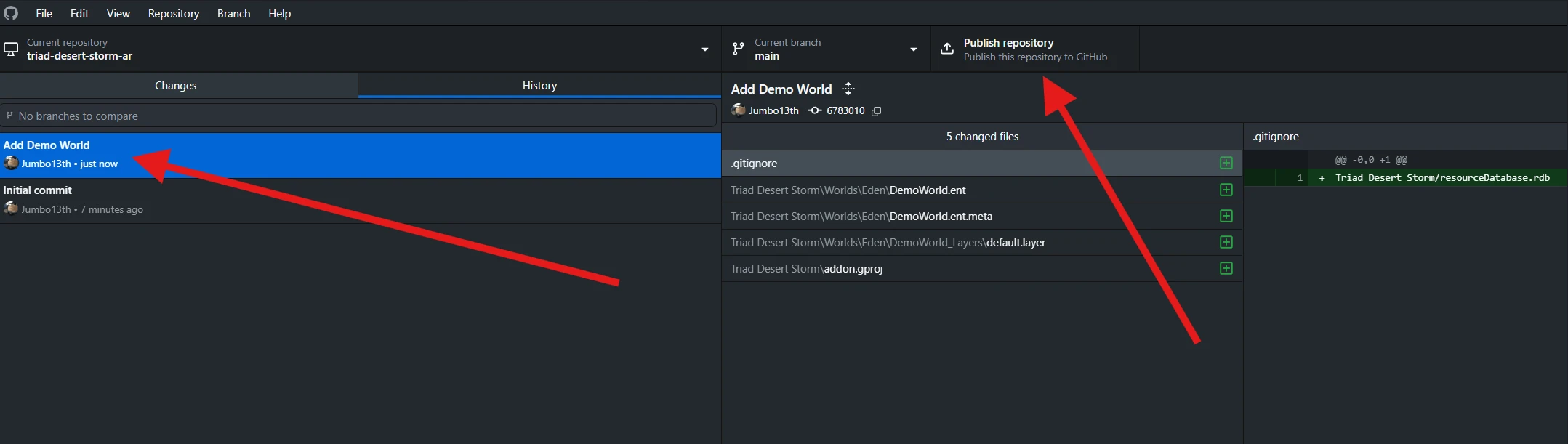
Task: Click diff hunk header @@ -0,0 +1 @@
Action: (1371, 160)
